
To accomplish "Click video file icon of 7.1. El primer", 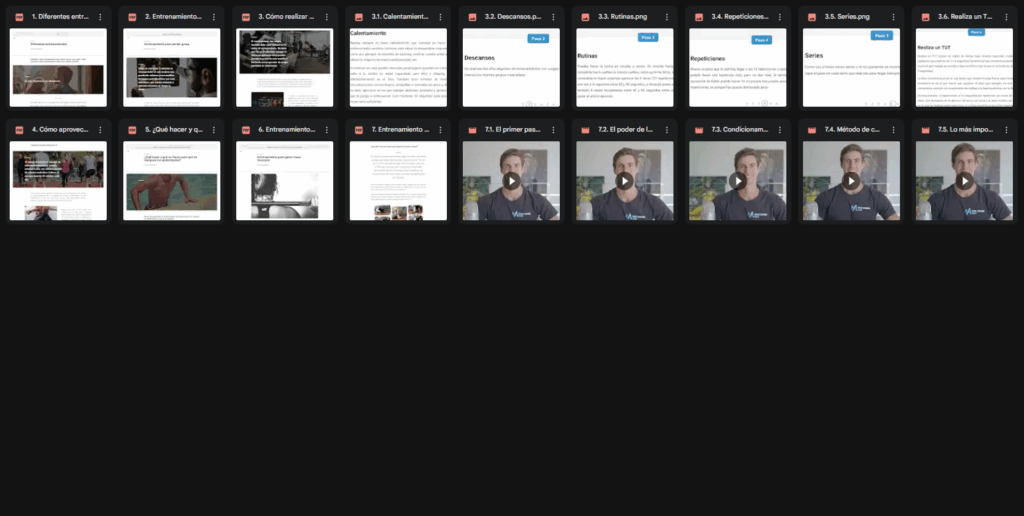I will [472, 130].
